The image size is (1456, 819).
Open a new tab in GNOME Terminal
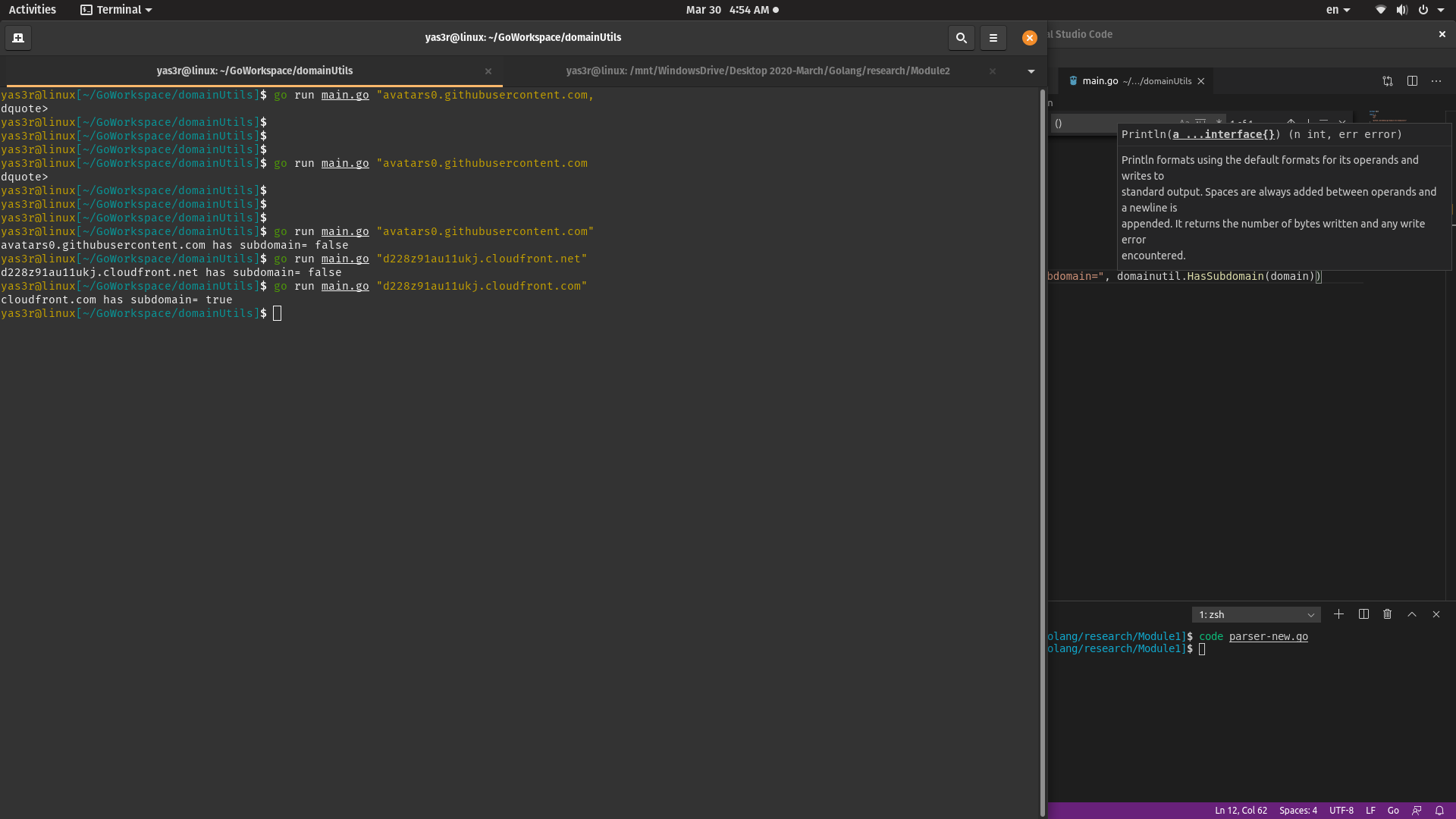click(x=17, y=38)
